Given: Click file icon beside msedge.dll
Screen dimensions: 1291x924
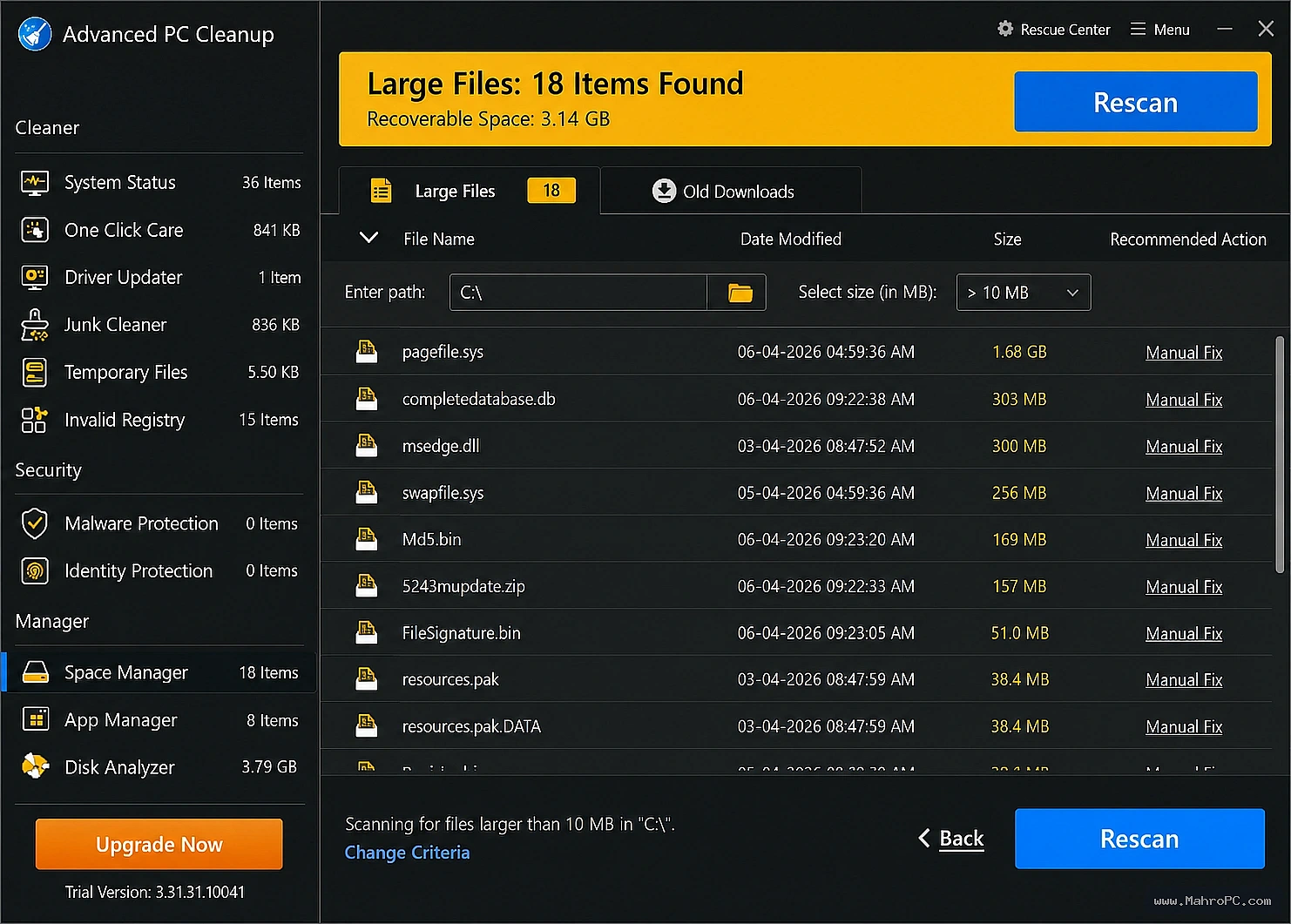Looking at the screenshot, I should [367, 446].
